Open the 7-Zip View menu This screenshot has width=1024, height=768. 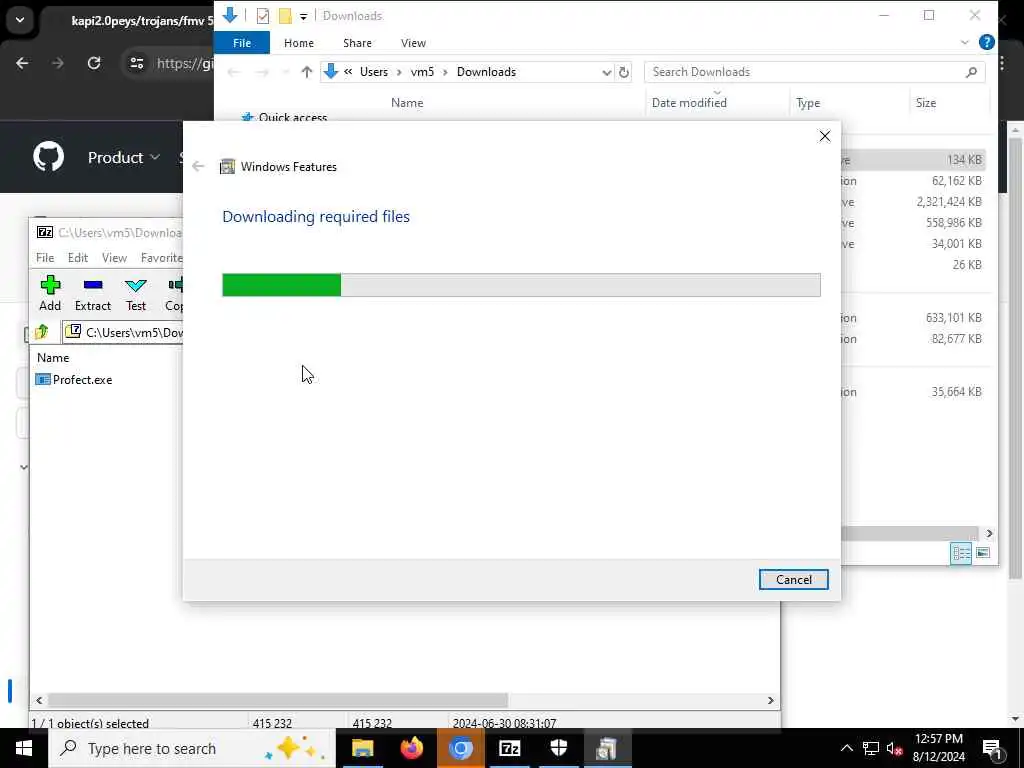(x=114, y=258)
